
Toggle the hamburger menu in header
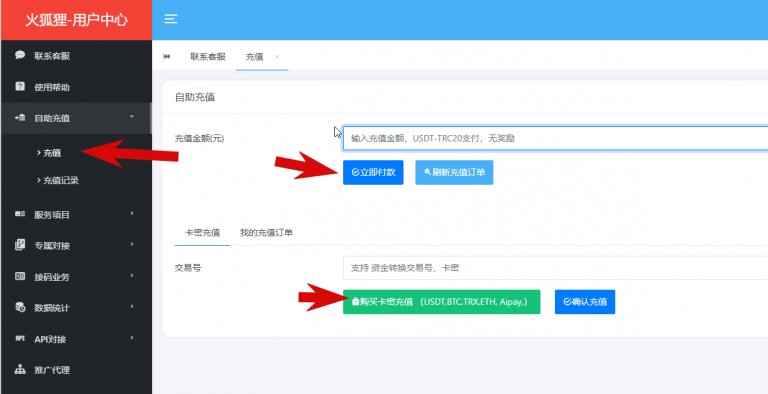click(x=170, y=19)
